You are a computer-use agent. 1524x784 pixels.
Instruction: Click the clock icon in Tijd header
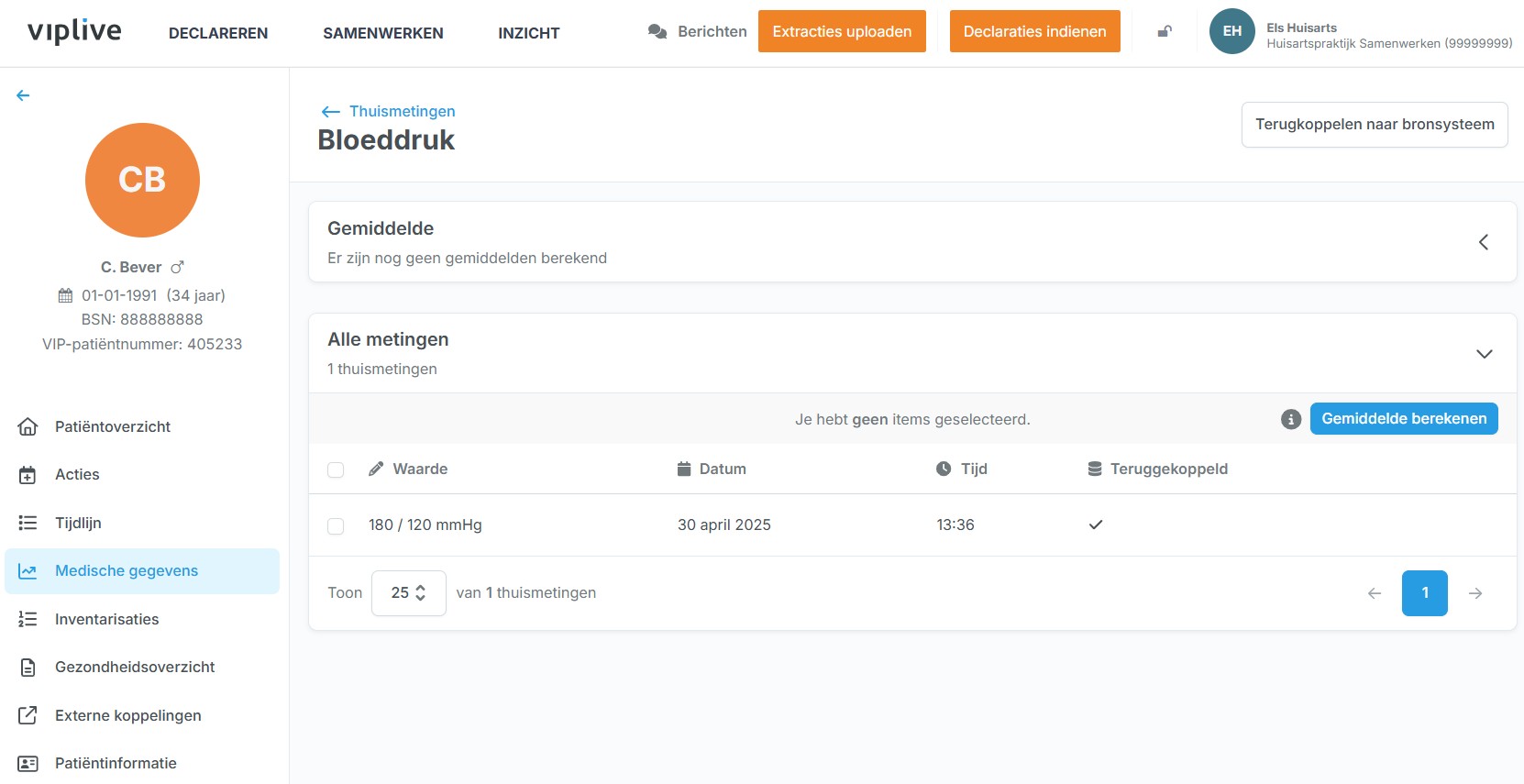tap(944, 469)
